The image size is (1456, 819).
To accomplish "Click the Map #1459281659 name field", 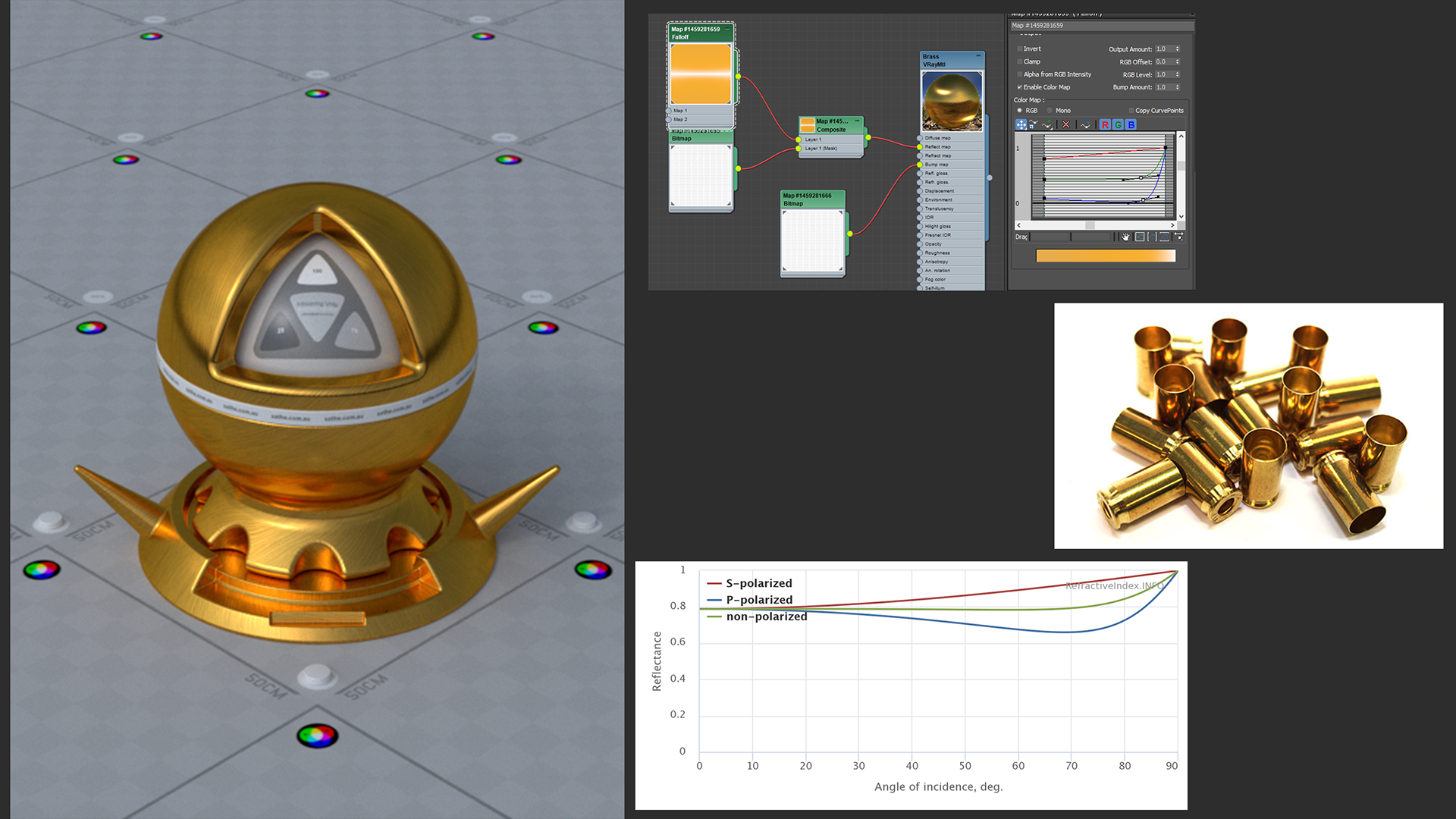I will point(1102,26).
